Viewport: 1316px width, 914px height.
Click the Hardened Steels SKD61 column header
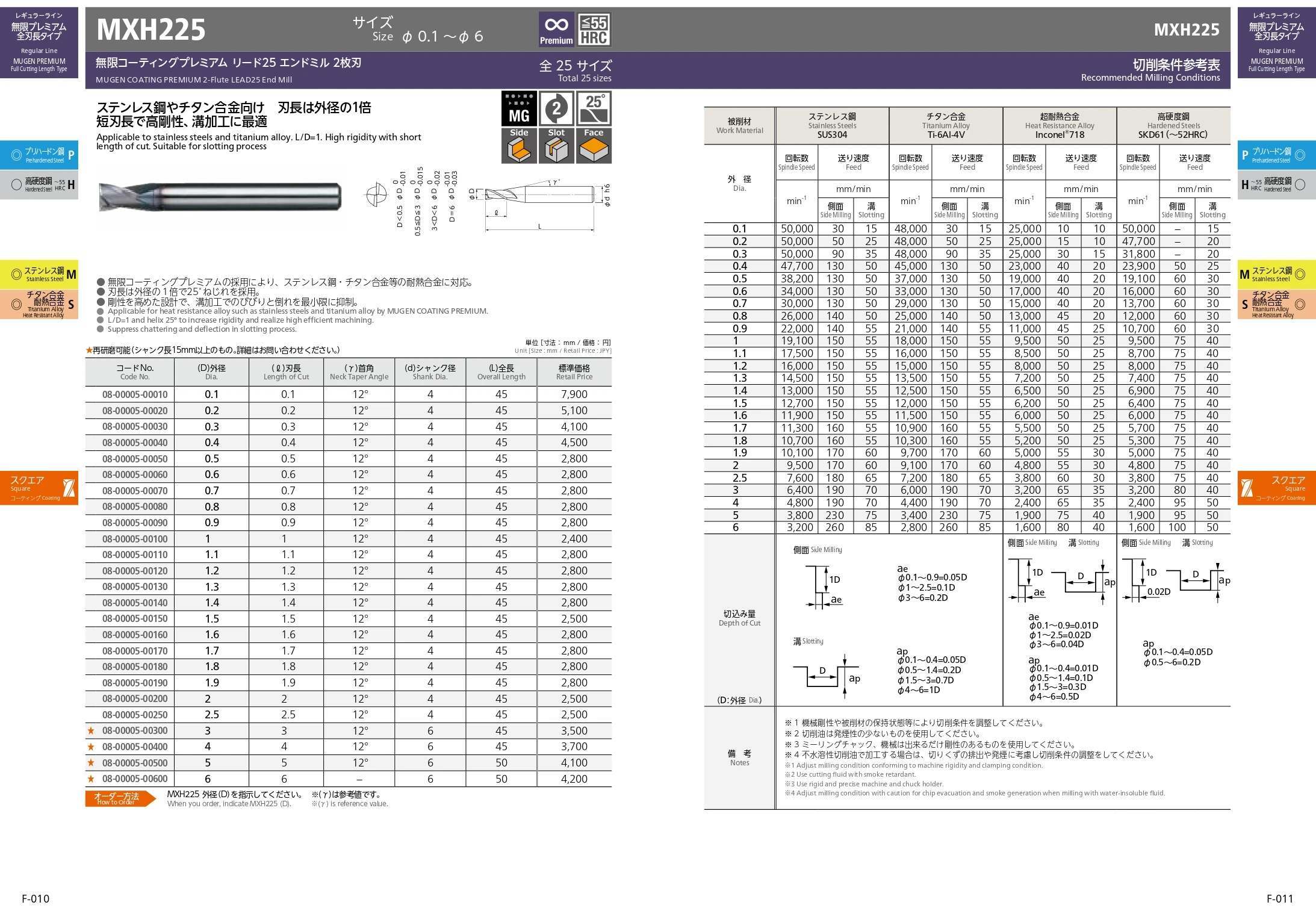tap(1173, 126)
